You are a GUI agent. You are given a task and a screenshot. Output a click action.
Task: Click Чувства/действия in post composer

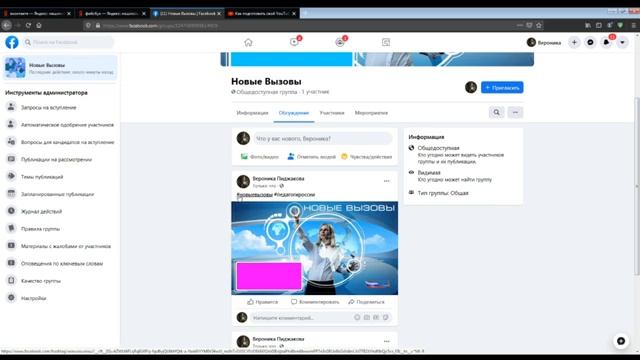(x=367, y=157)
